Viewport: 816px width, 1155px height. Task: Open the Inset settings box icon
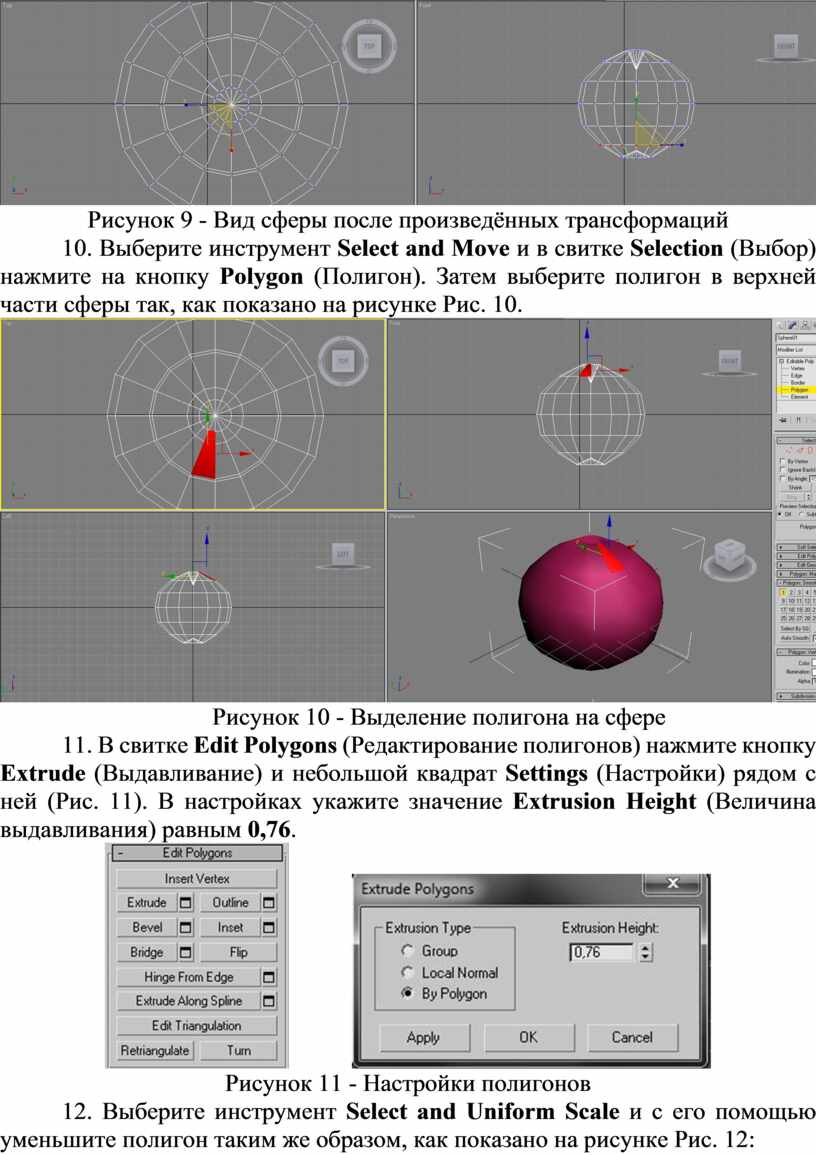pos(269,927)
